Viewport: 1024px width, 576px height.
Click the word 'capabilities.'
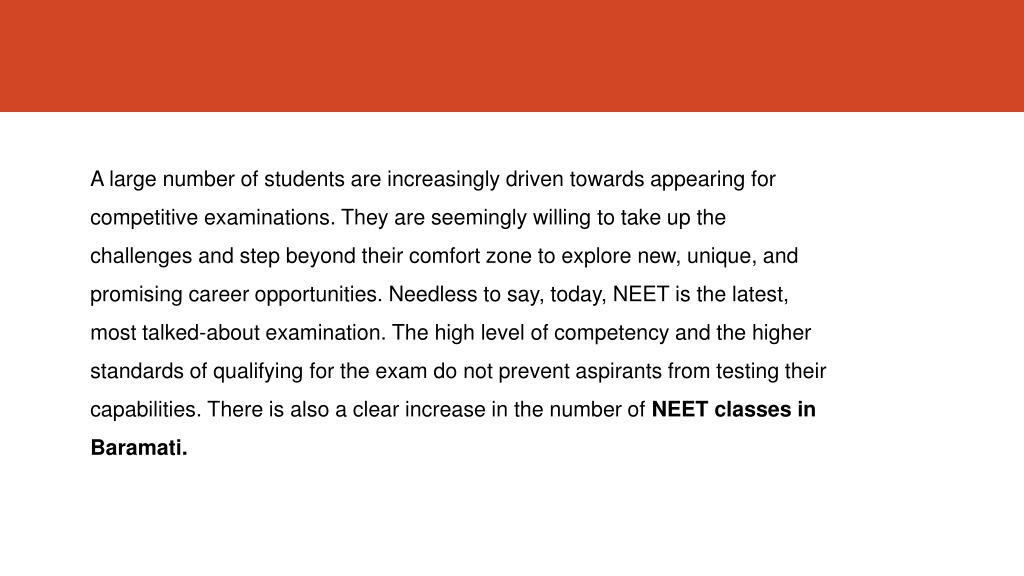[x=146, y=410]
